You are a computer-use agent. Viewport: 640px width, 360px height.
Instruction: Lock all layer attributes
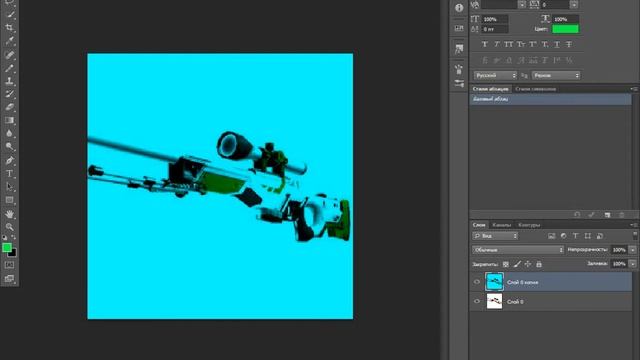pos(539,264)
